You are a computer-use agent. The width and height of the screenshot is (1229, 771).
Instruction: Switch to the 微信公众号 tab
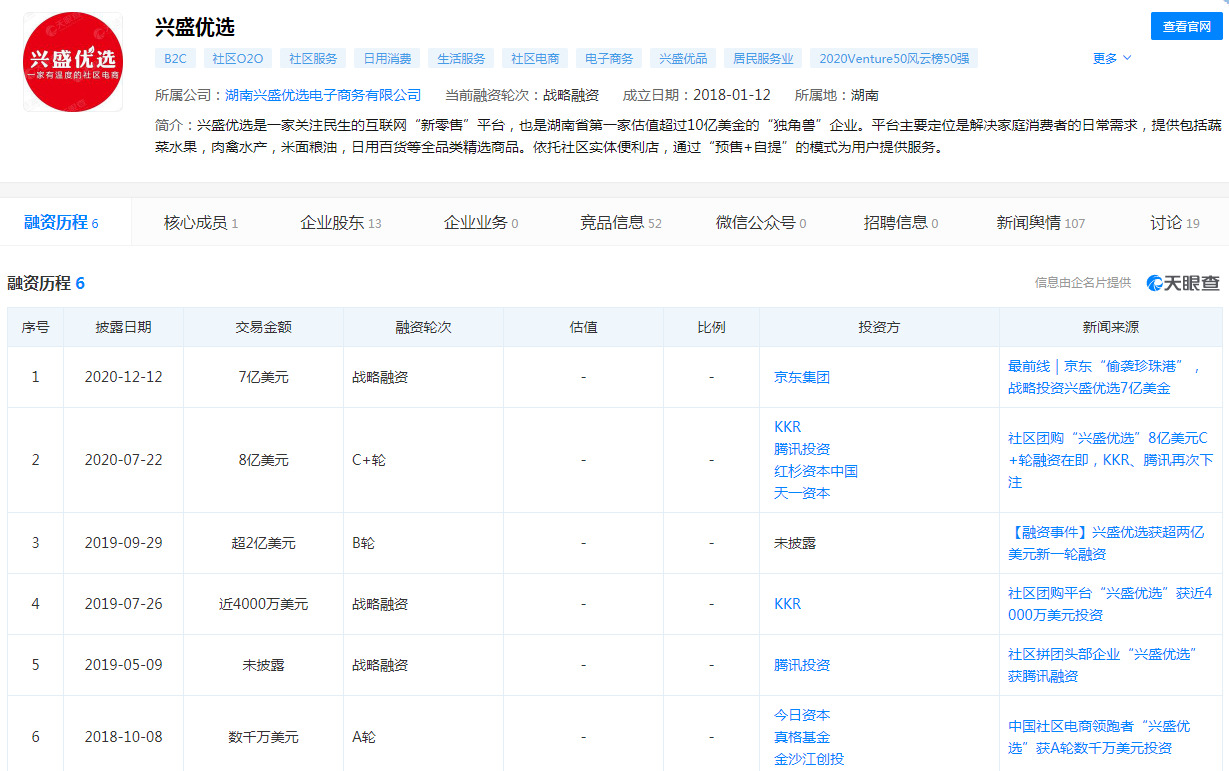[x=761, y=223]
